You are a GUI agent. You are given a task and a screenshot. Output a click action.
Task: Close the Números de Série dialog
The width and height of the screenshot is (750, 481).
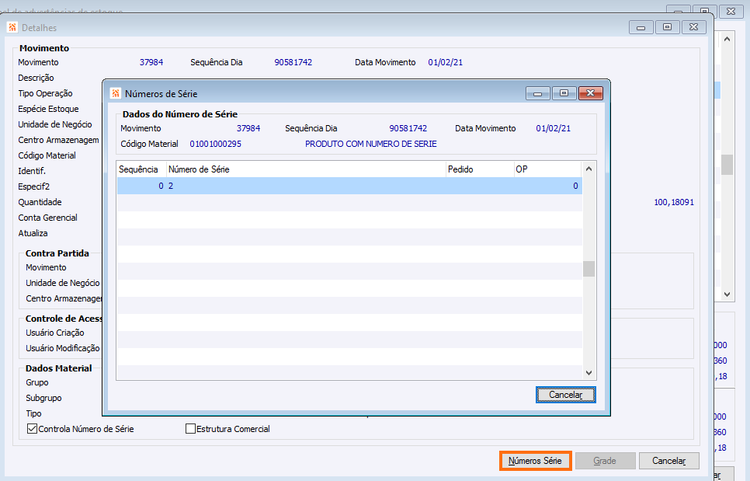[590, 93]
